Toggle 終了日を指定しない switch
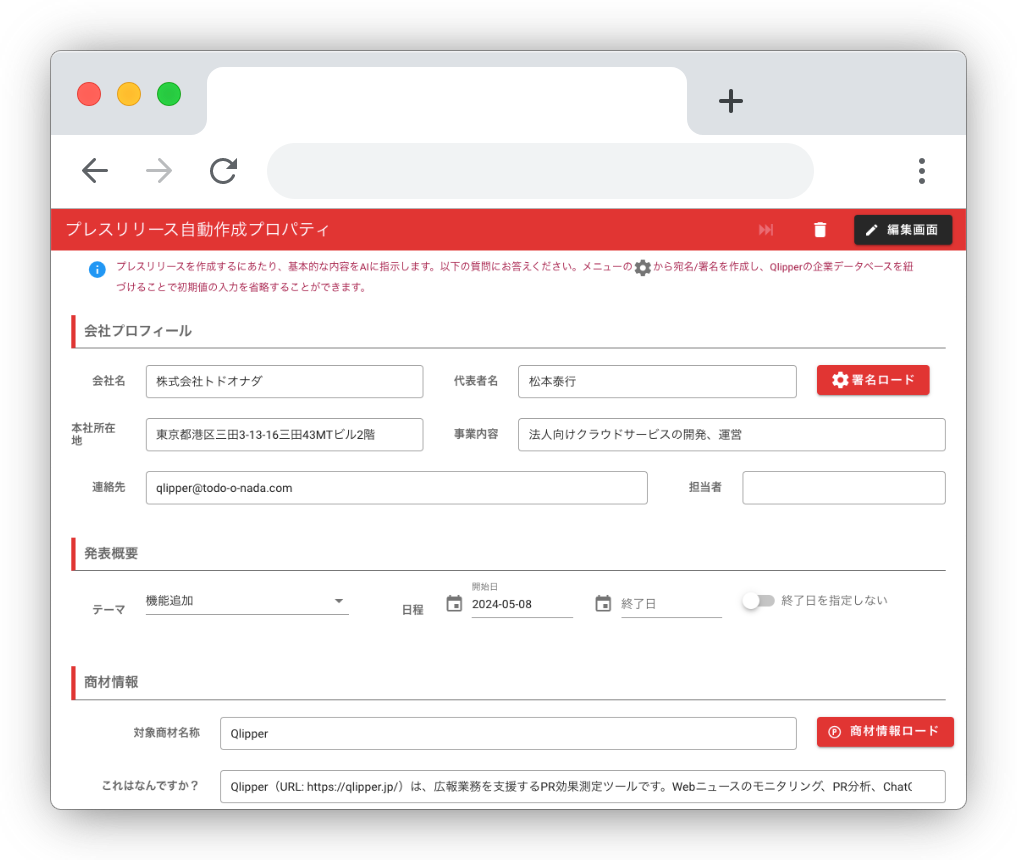 pos(758,601)
